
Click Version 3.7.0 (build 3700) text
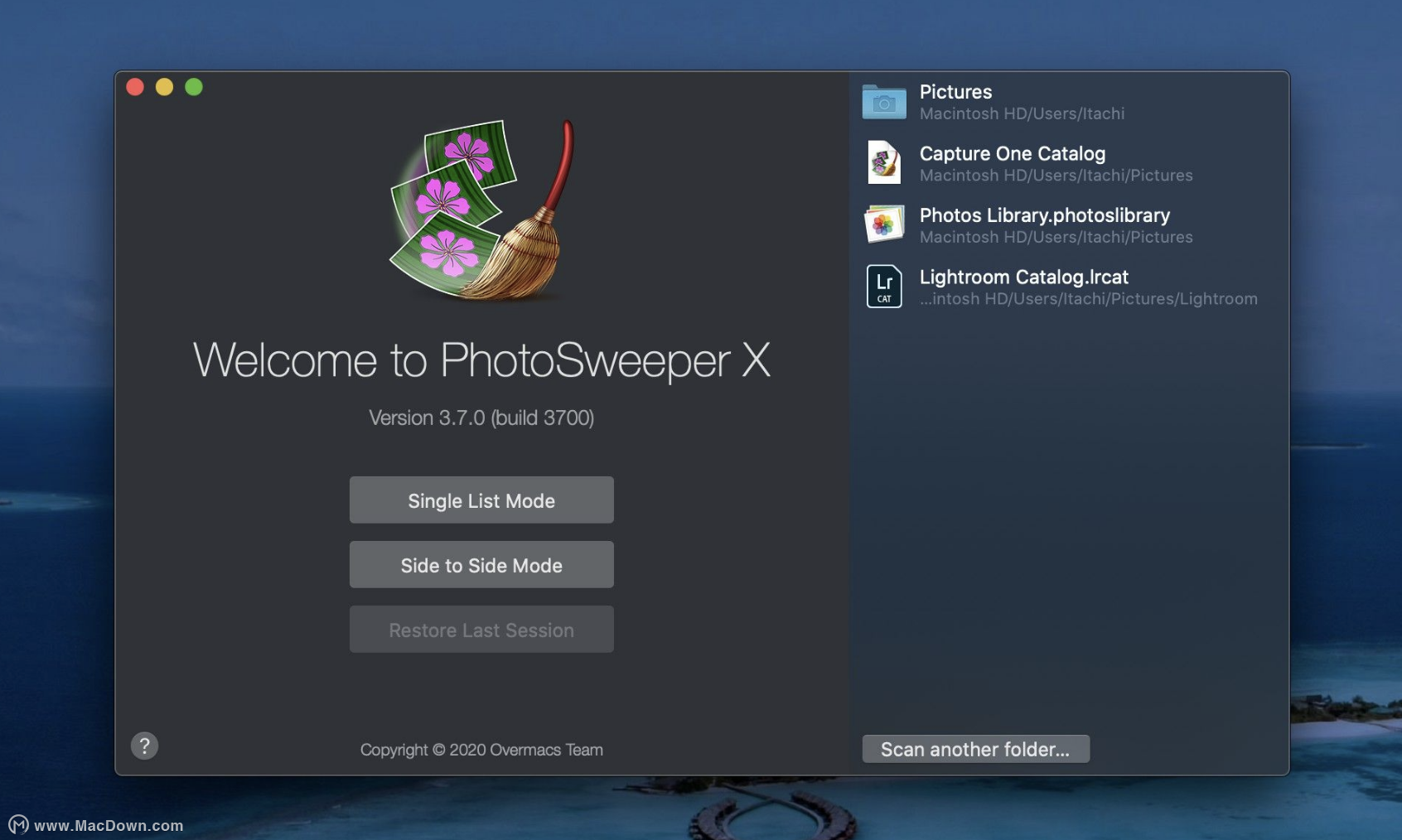tap(481, 418)
